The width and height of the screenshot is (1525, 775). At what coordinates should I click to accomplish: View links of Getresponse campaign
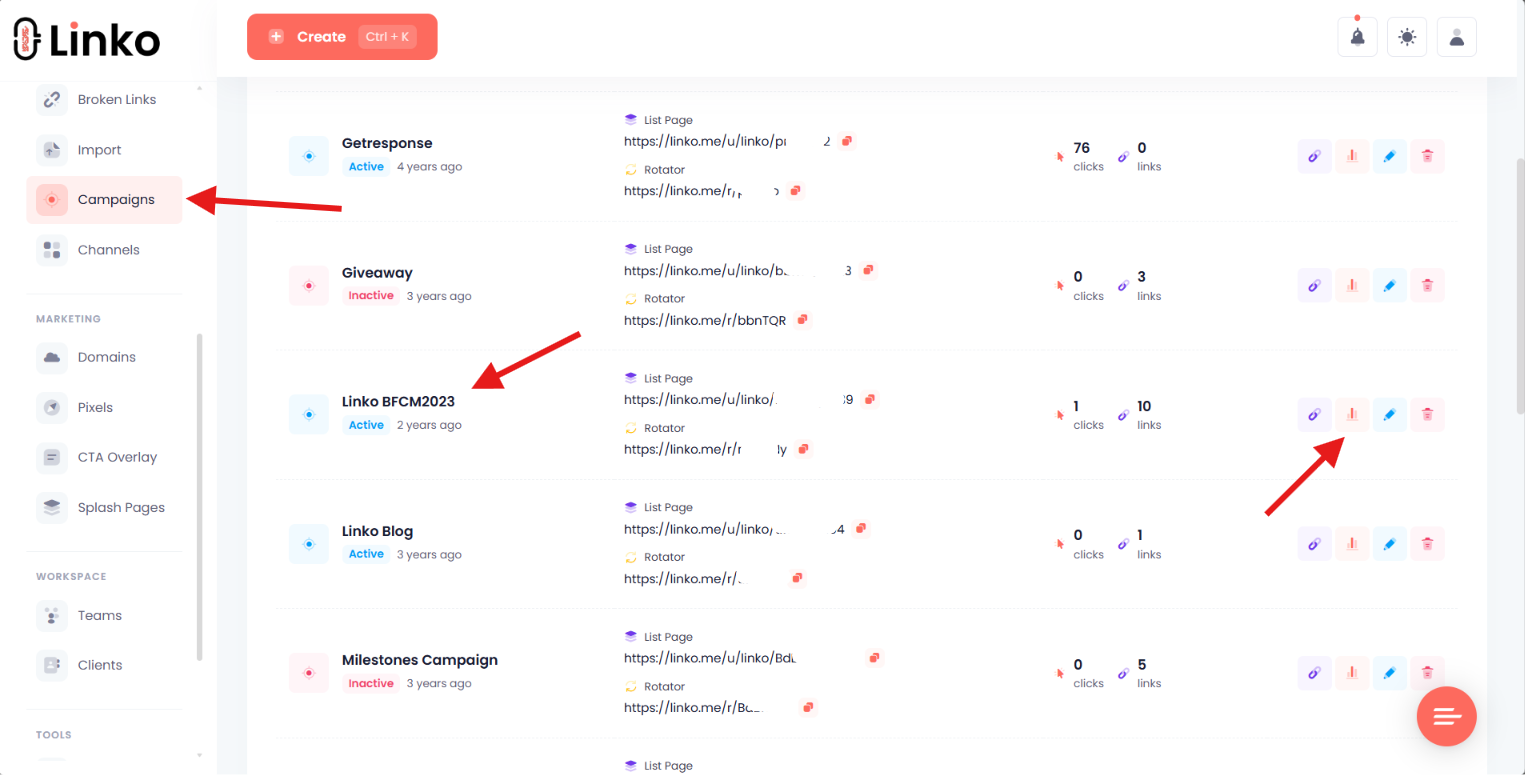tap(1314, 156)
